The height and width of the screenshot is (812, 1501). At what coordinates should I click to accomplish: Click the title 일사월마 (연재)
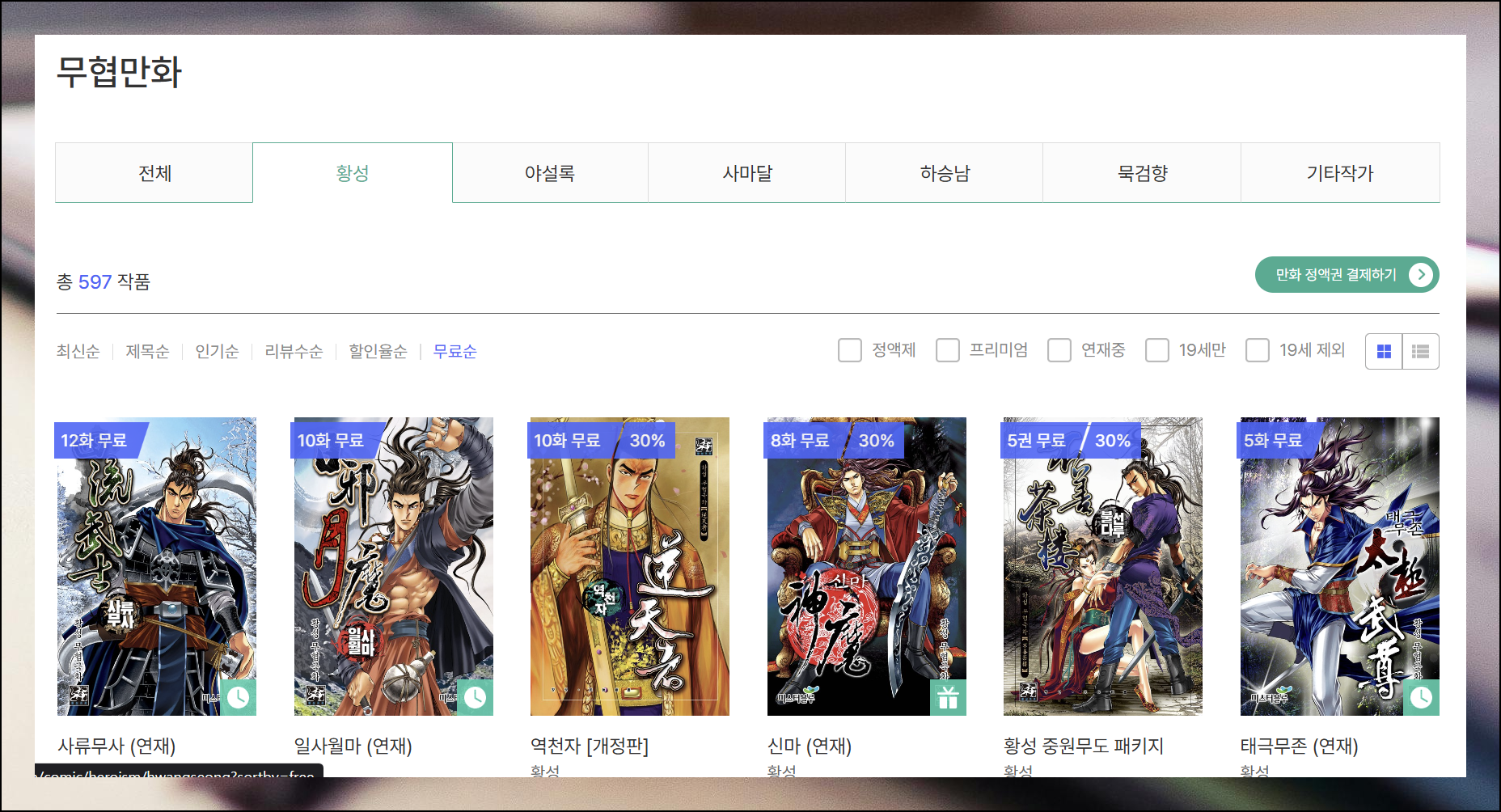353,746
